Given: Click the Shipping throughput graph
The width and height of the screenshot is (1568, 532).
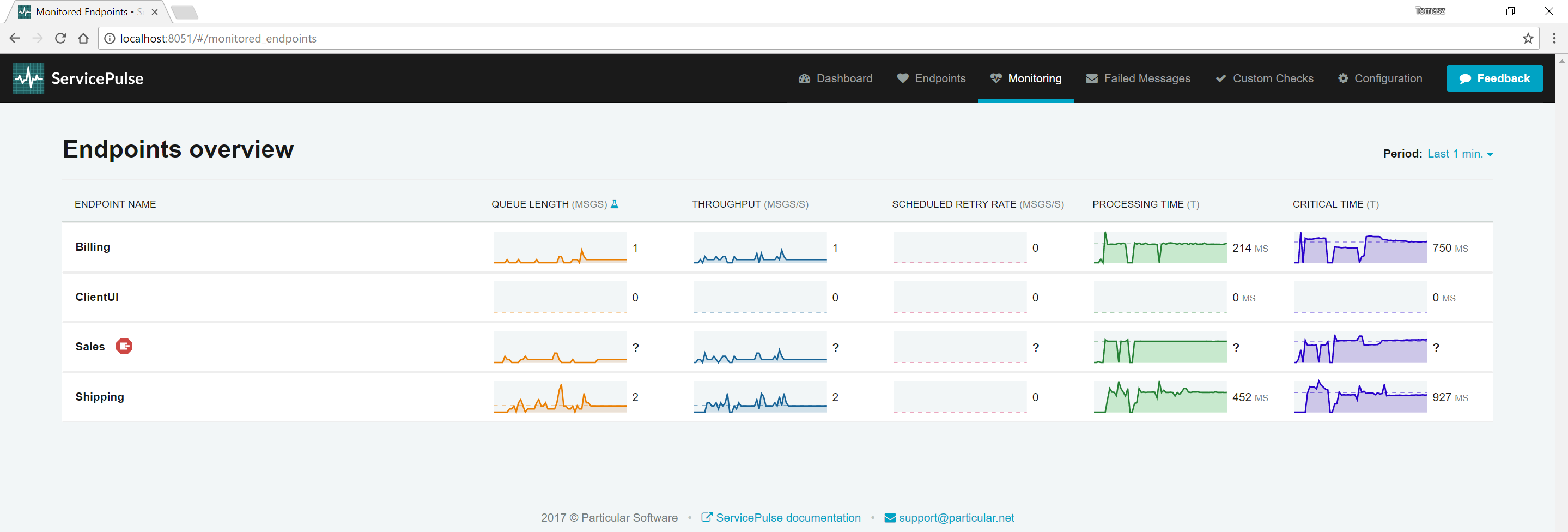Looking at the screenshot, I should coord(759,397).
